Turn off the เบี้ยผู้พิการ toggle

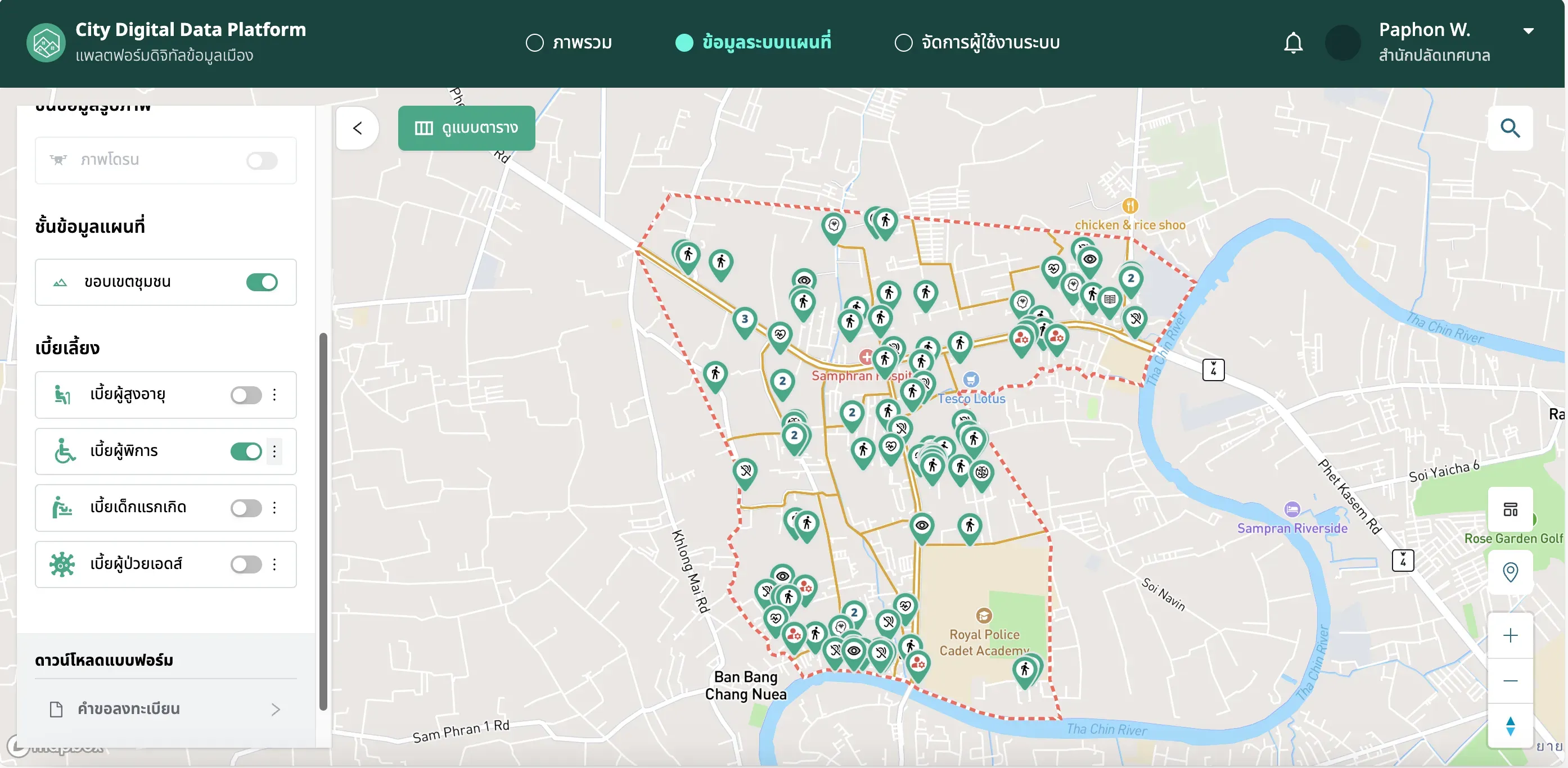tap(246, 451)
